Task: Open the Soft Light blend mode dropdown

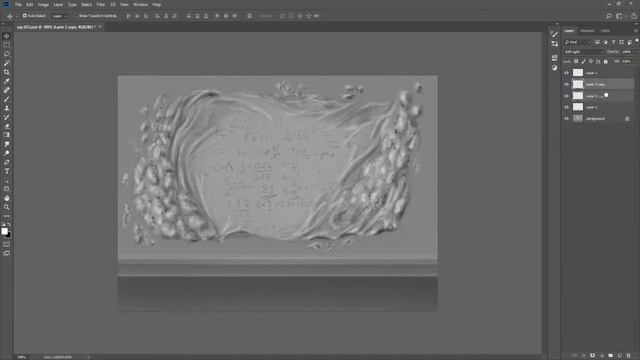Action: coord(583,52)
